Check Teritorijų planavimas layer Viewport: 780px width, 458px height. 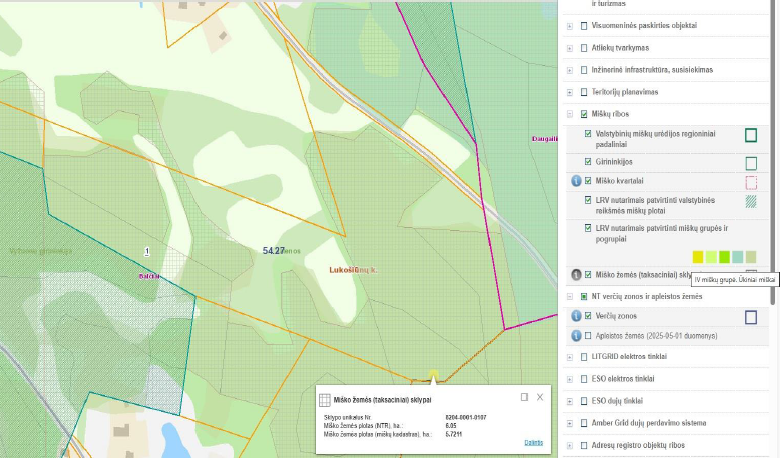[584, 92]
